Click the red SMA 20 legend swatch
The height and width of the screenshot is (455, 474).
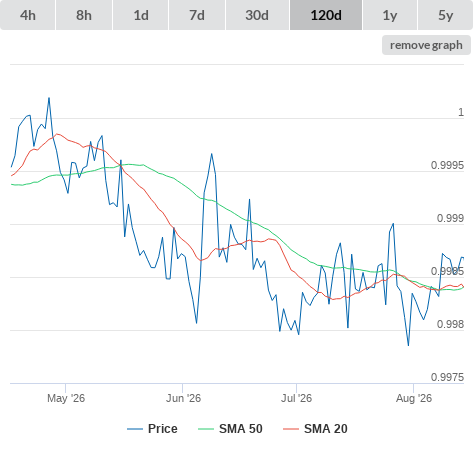[x=291, y=429]
